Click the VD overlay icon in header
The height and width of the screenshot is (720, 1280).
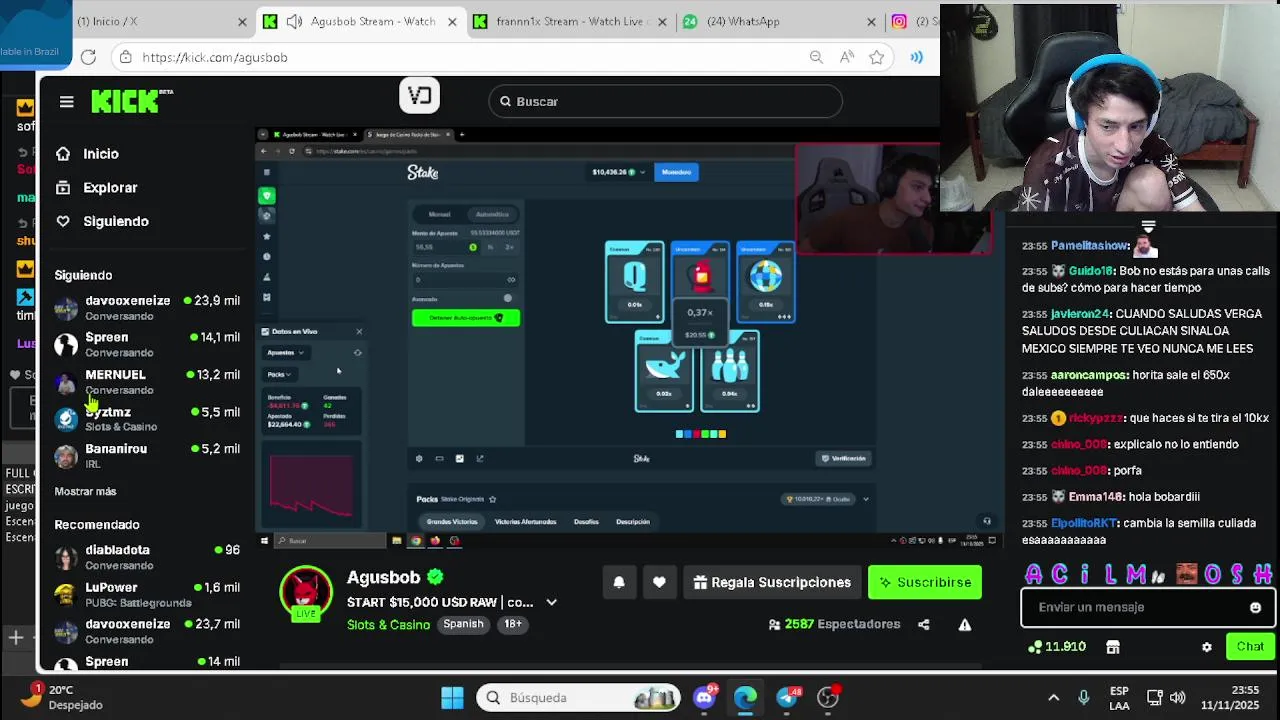[420, 96]
